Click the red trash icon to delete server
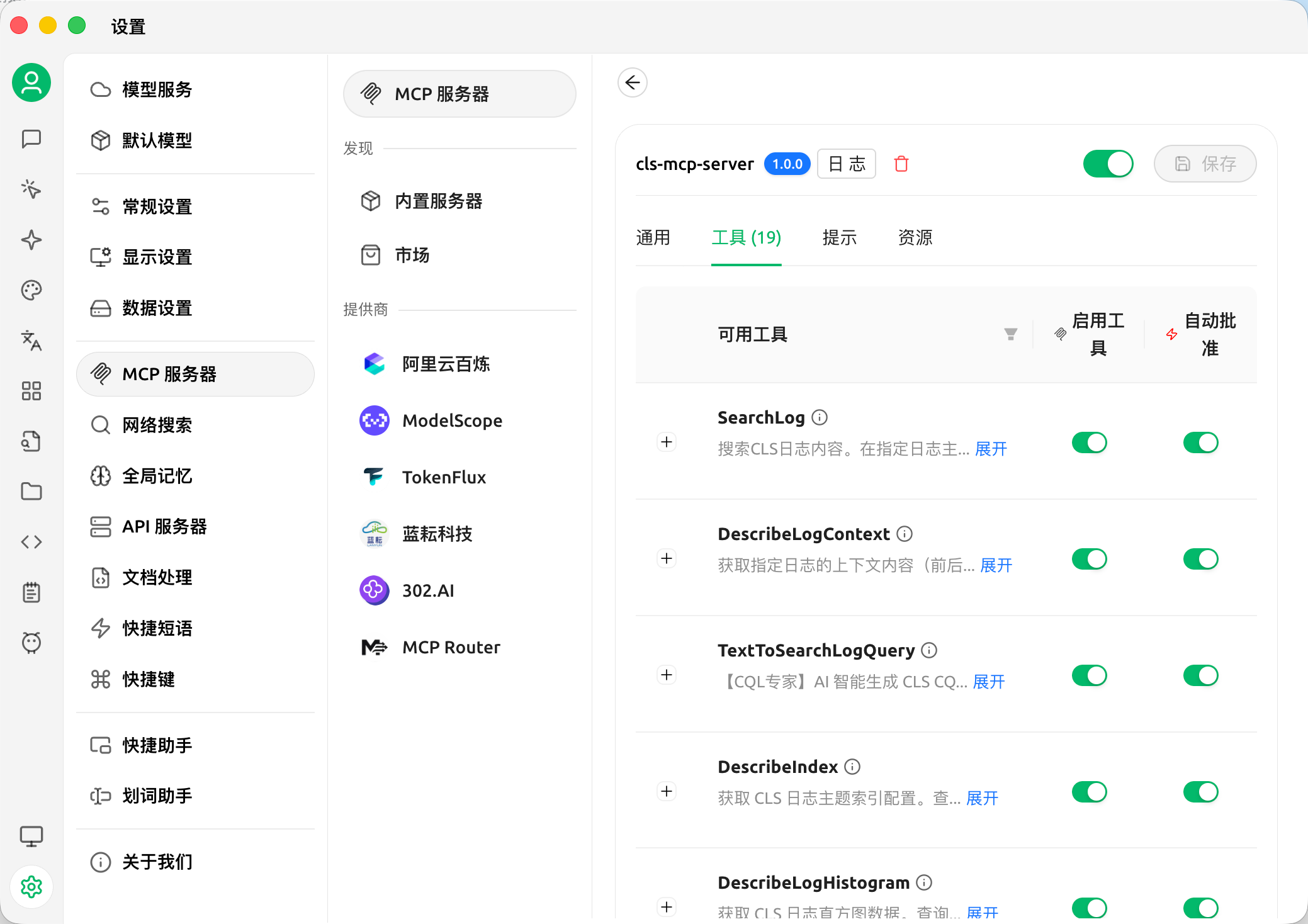 (x=901, y=164)
